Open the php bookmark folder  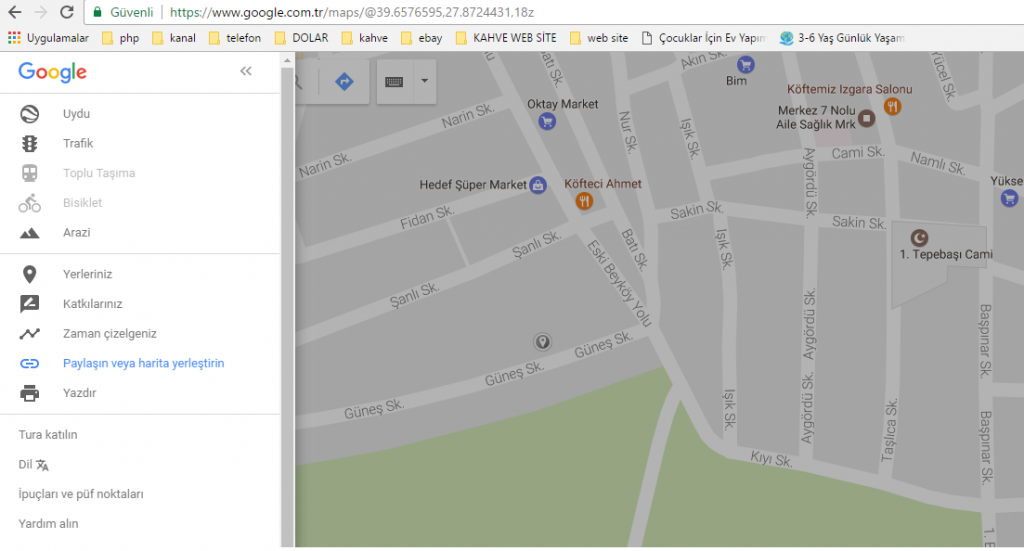pos(121,38)
